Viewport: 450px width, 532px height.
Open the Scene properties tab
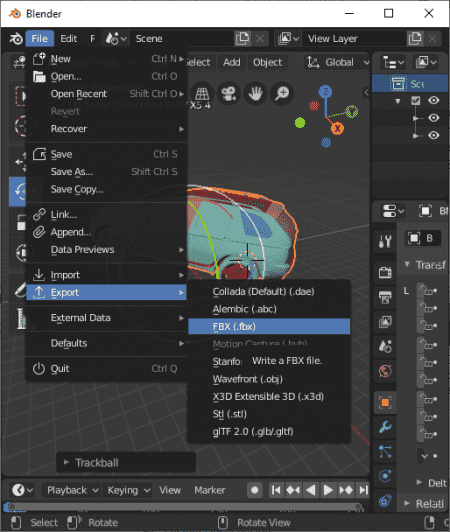pos(385,346)
